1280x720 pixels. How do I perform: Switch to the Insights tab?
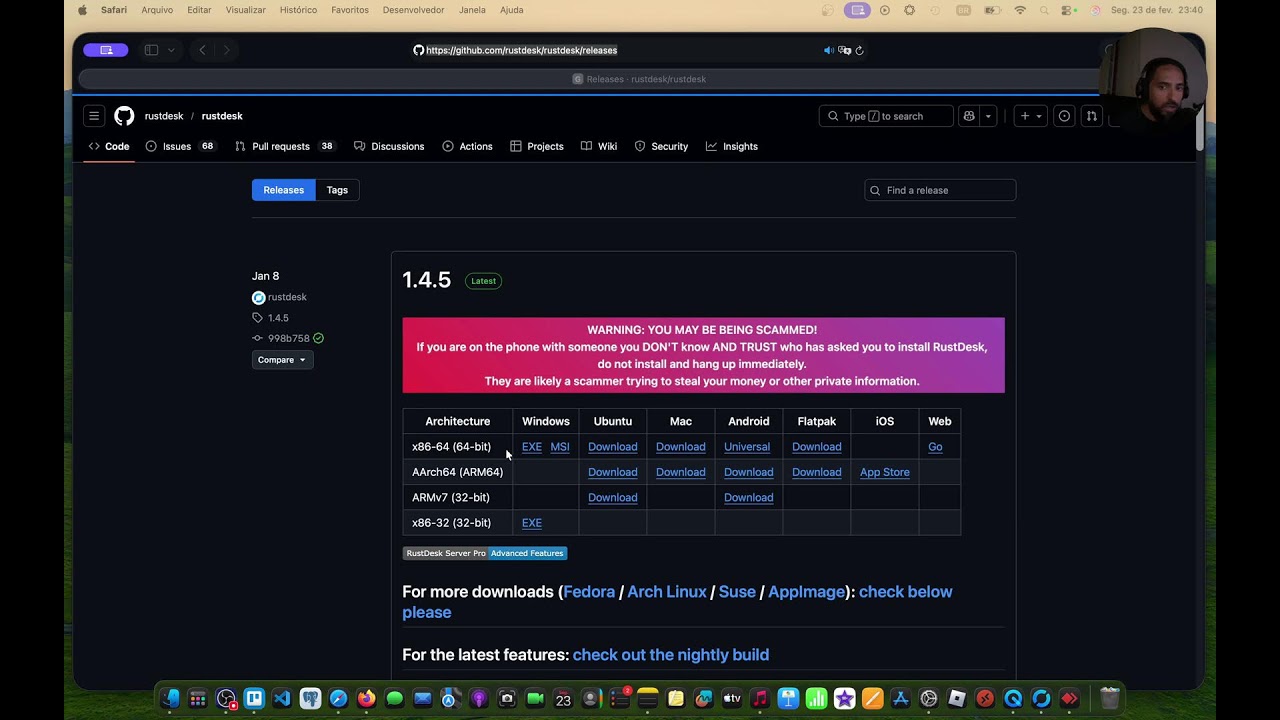point(732,146)
